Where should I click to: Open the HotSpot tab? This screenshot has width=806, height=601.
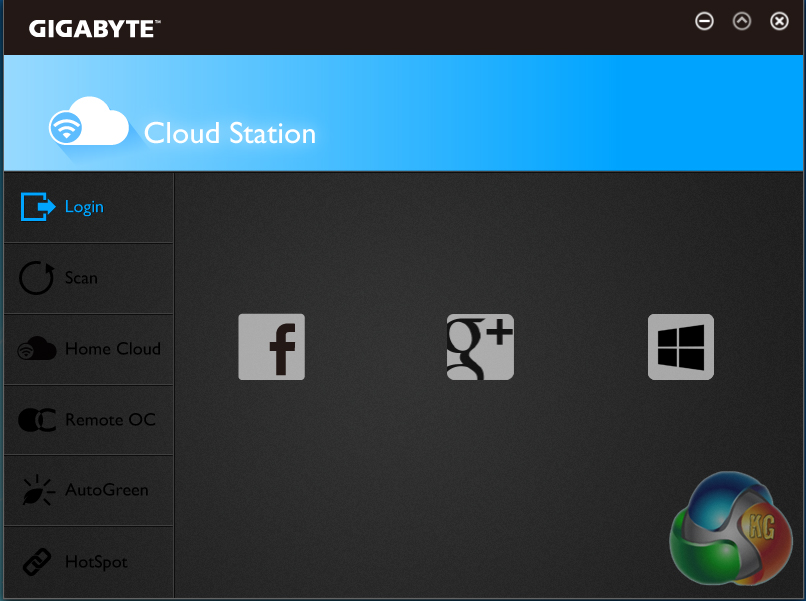click(x=88, y=562)
